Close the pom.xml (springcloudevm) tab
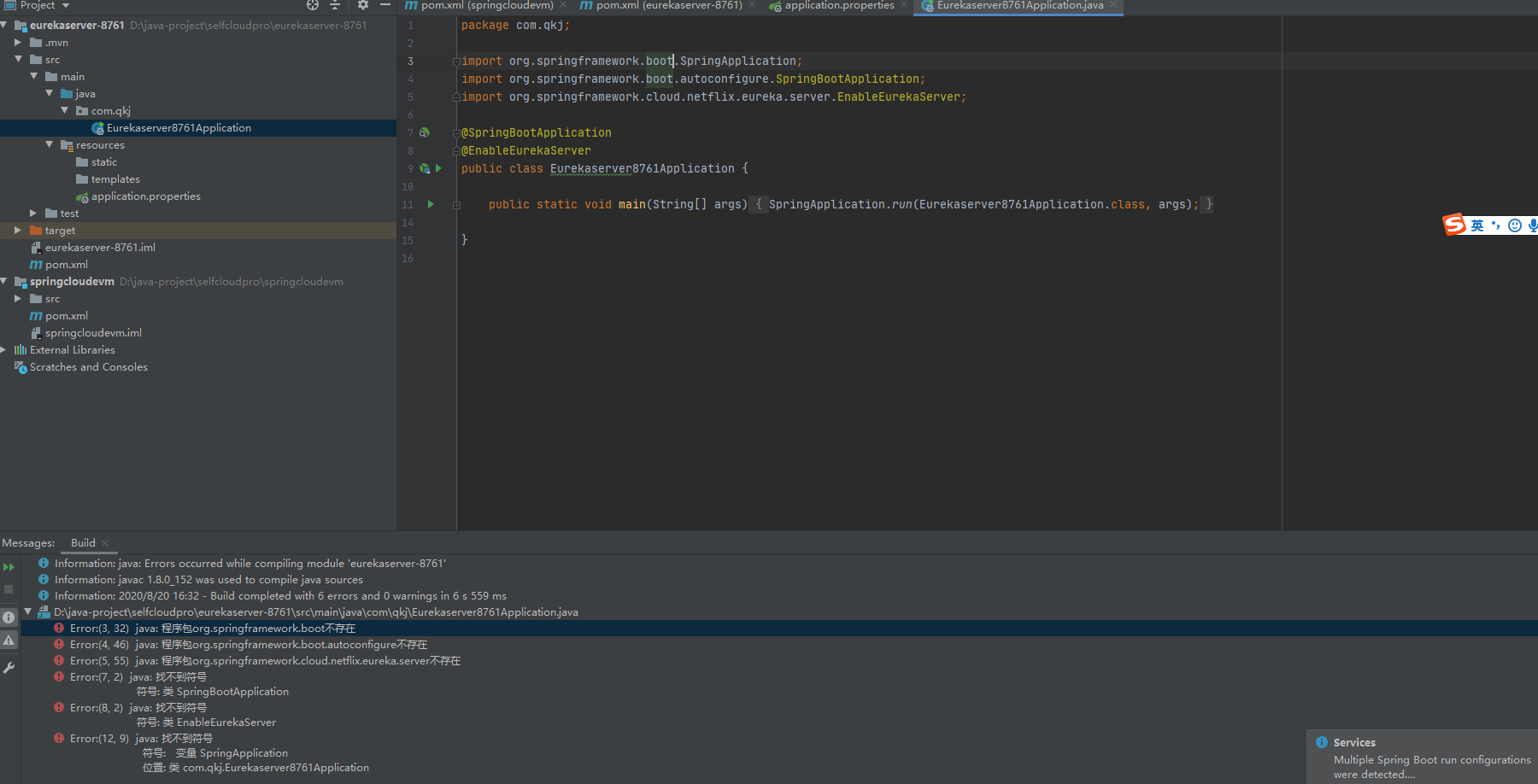 [562, 5]
